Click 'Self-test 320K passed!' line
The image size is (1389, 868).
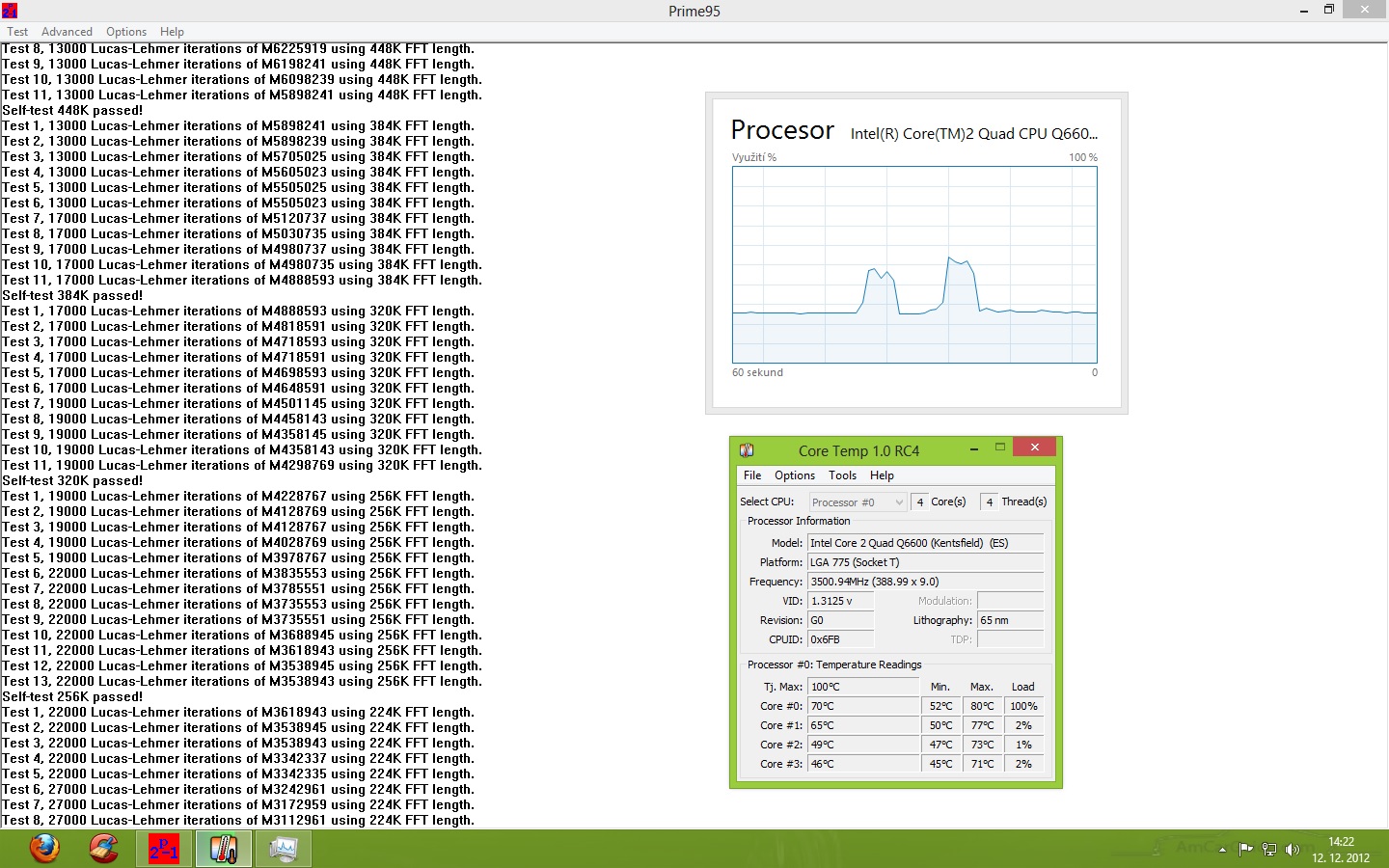tap(72, 481)
